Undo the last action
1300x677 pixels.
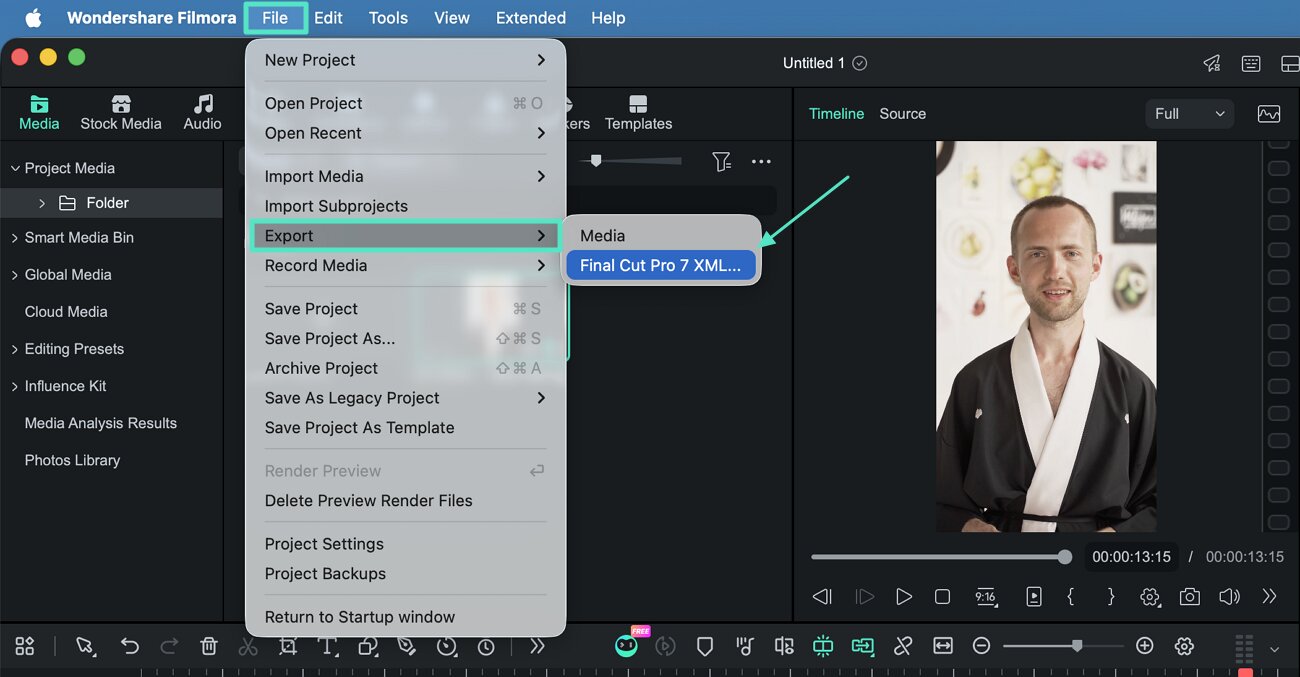point(129,646)
